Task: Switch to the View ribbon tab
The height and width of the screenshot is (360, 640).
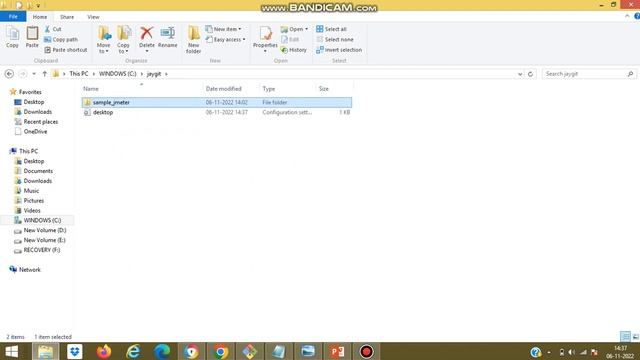Action: [x=93, y=17]
